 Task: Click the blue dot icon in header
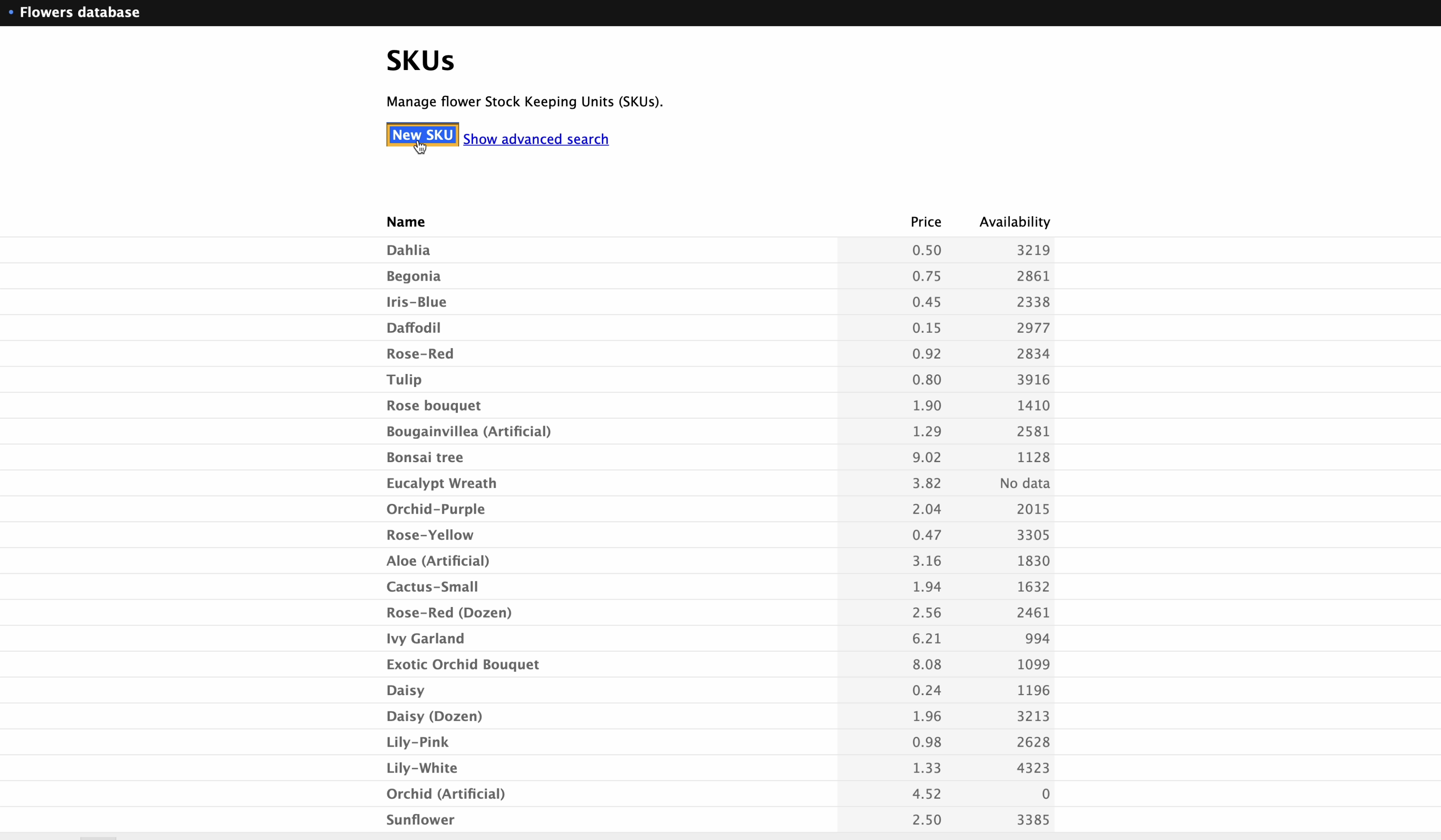11,12
